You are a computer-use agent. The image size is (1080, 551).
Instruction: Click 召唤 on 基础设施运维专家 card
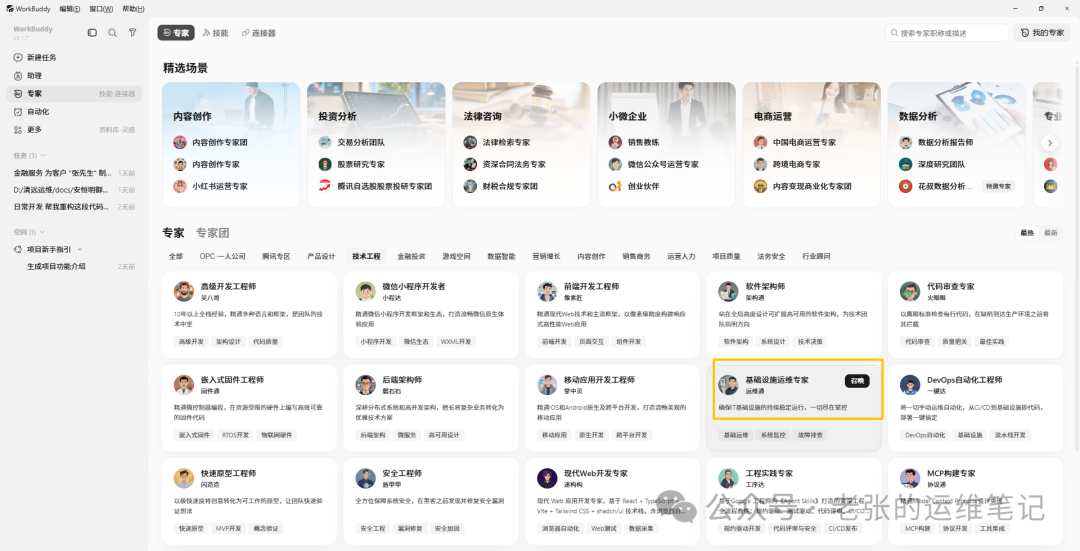click(x=857, y=381)
